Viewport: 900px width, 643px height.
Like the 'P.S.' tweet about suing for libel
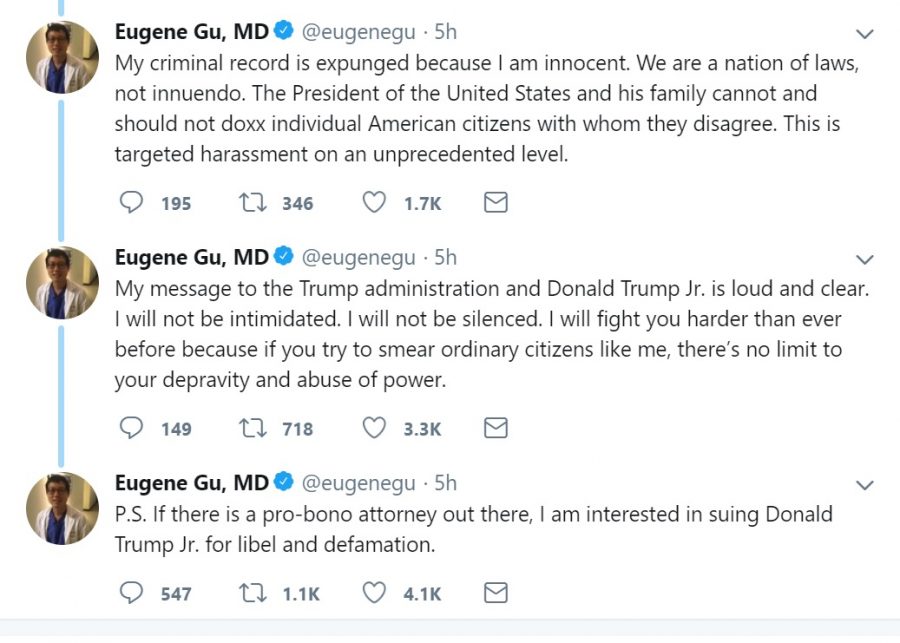point(373,592)
